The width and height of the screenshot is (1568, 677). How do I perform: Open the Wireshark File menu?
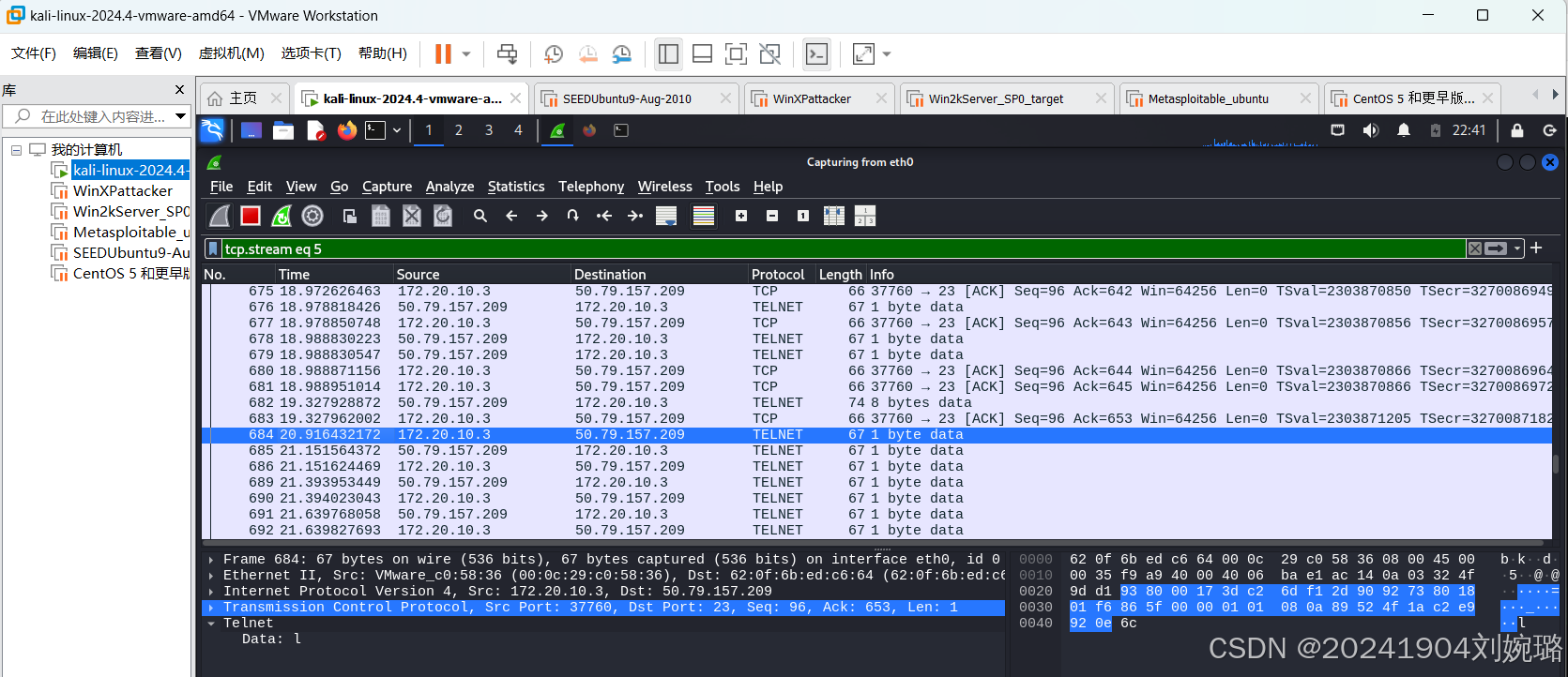pos(221,187)
